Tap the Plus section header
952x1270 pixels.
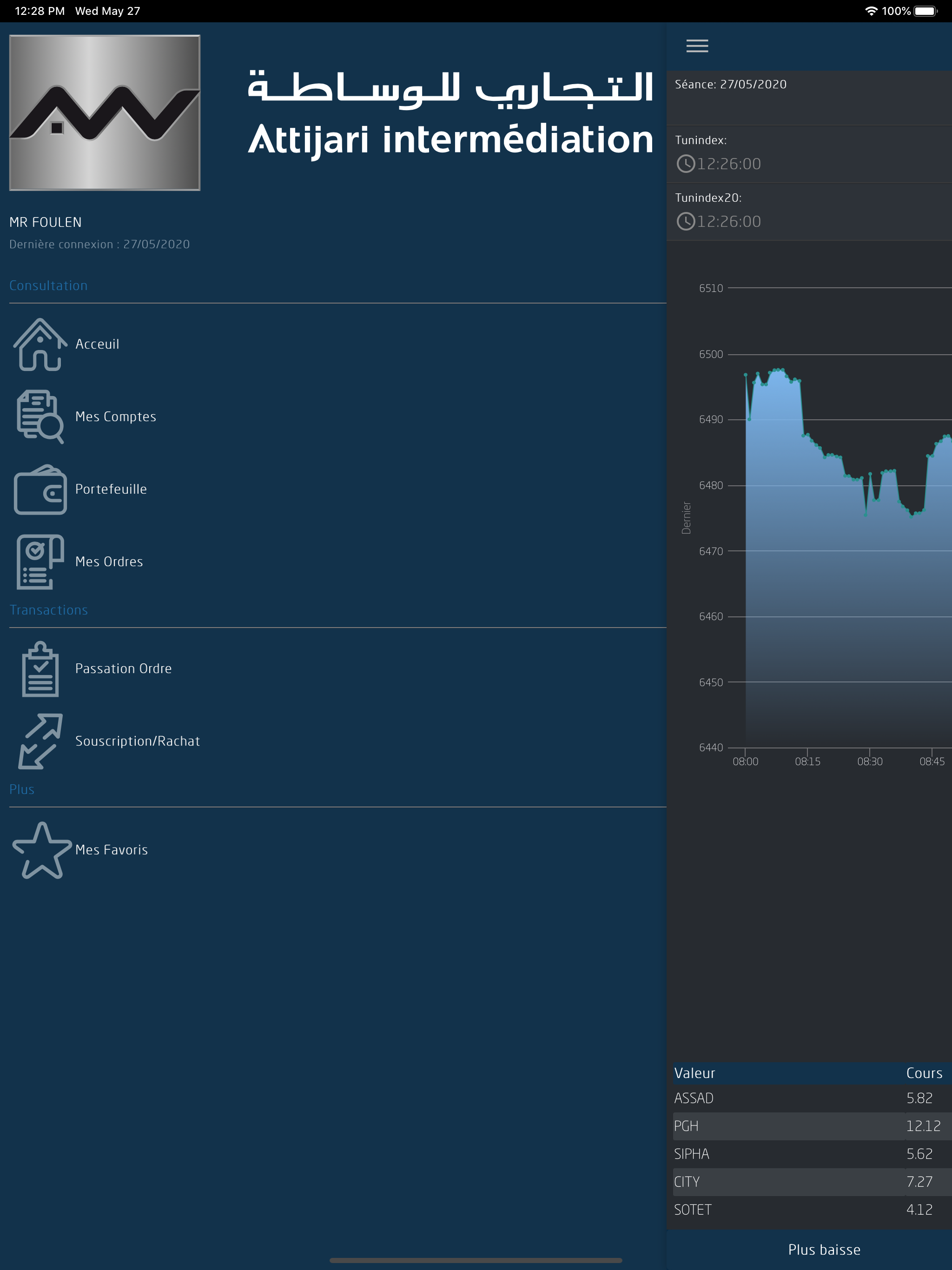pyautogui.click(x=22, y=790)
